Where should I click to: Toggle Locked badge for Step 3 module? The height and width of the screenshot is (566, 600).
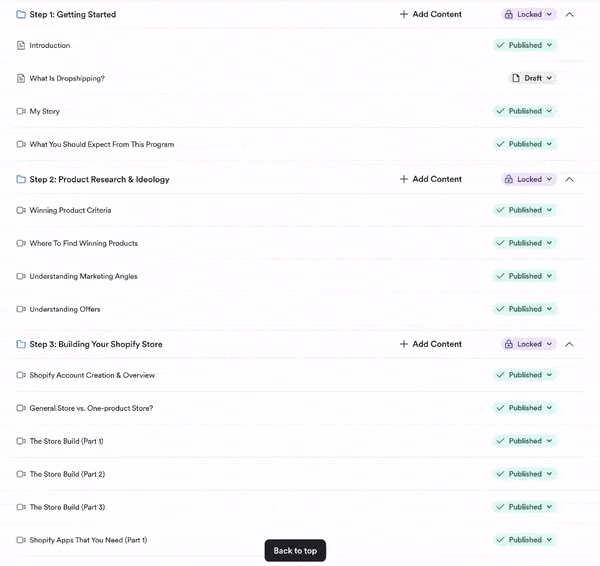[527, 345]
